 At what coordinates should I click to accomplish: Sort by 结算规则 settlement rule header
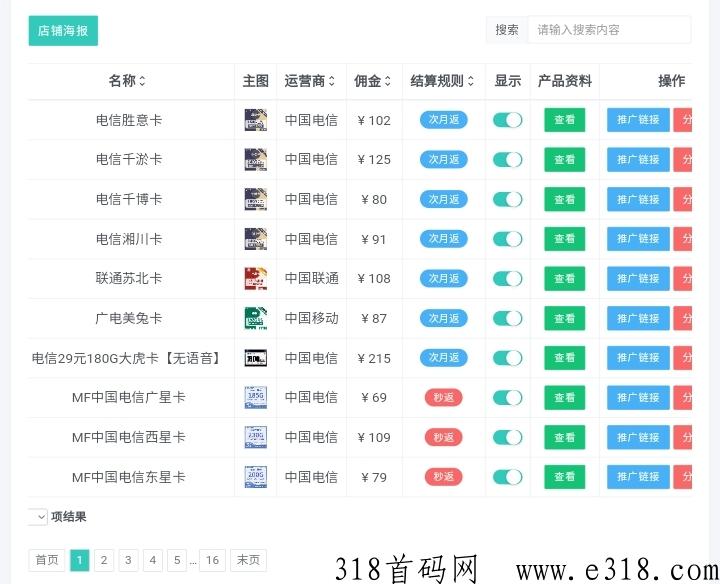[x=443, y=81]
